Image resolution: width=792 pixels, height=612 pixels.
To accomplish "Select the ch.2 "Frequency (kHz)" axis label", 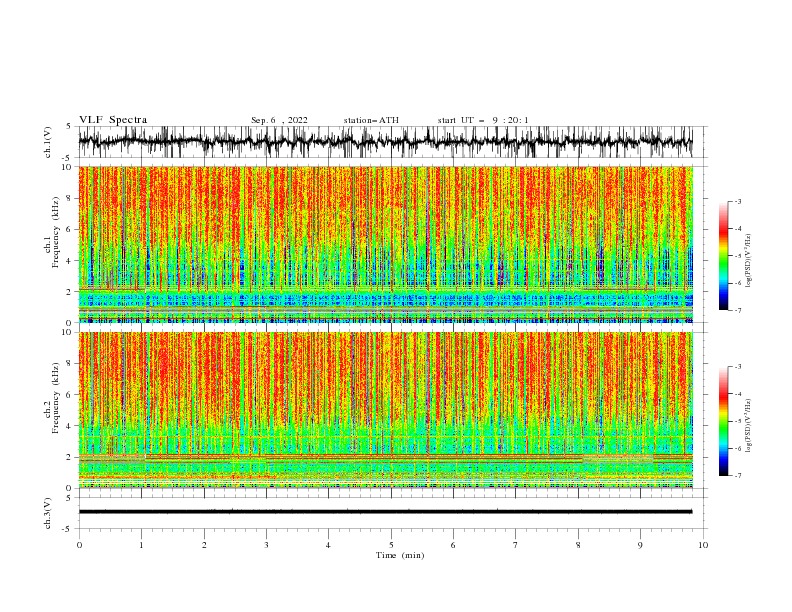I will pyautogui.click(x=56, y=397).
